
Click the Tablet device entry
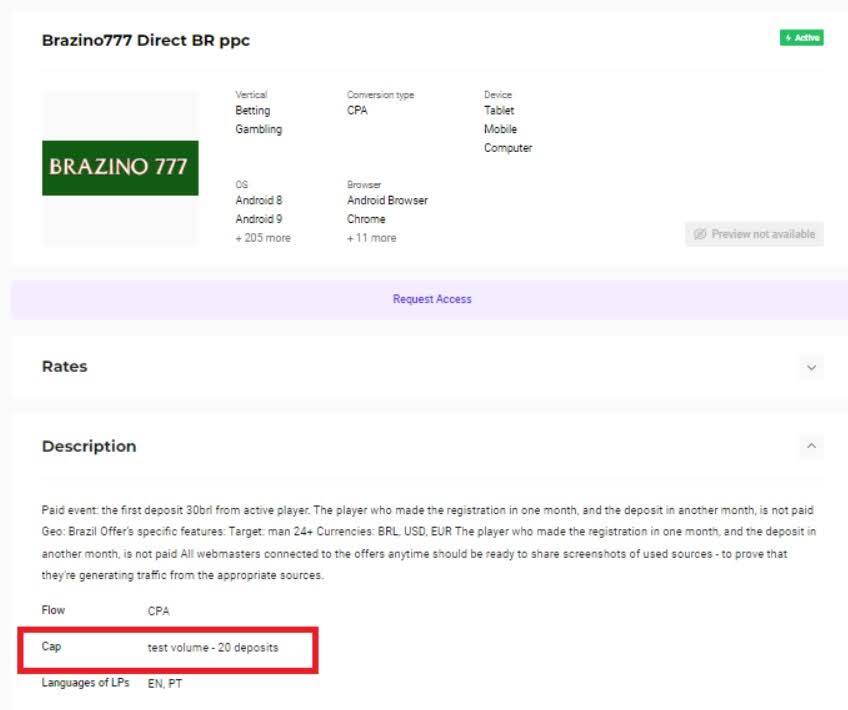499,111
